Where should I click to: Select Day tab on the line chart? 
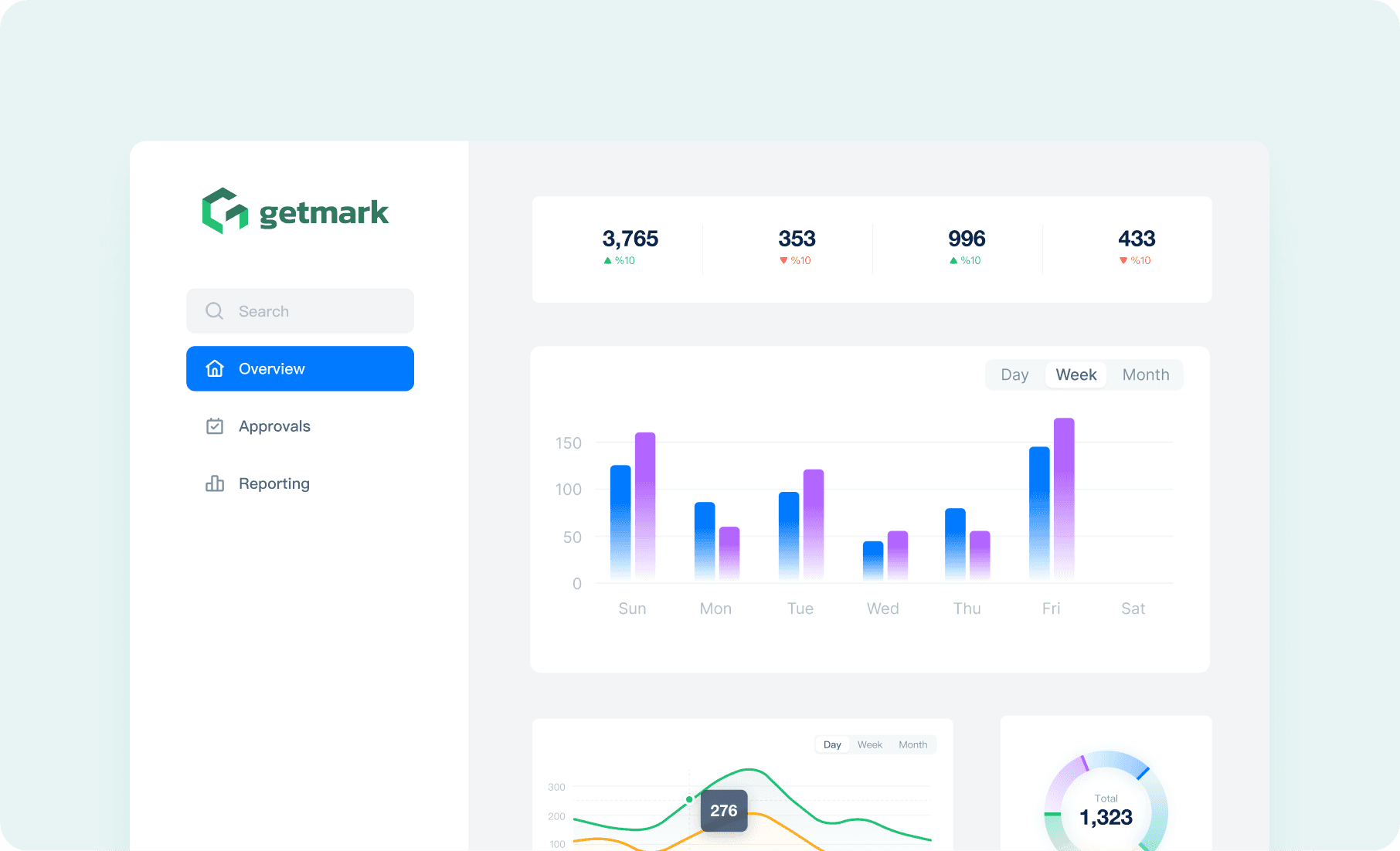pyautogui.click(x=832, y=744)
